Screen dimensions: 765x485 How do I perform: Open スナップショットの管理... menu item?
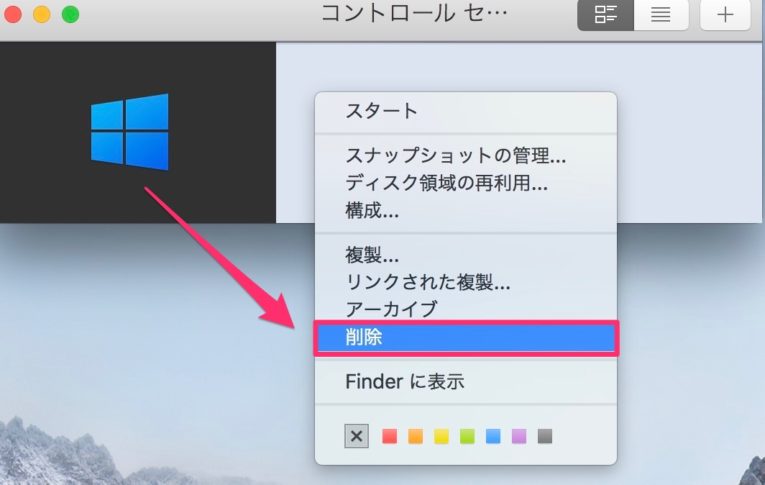coord(466,156)
